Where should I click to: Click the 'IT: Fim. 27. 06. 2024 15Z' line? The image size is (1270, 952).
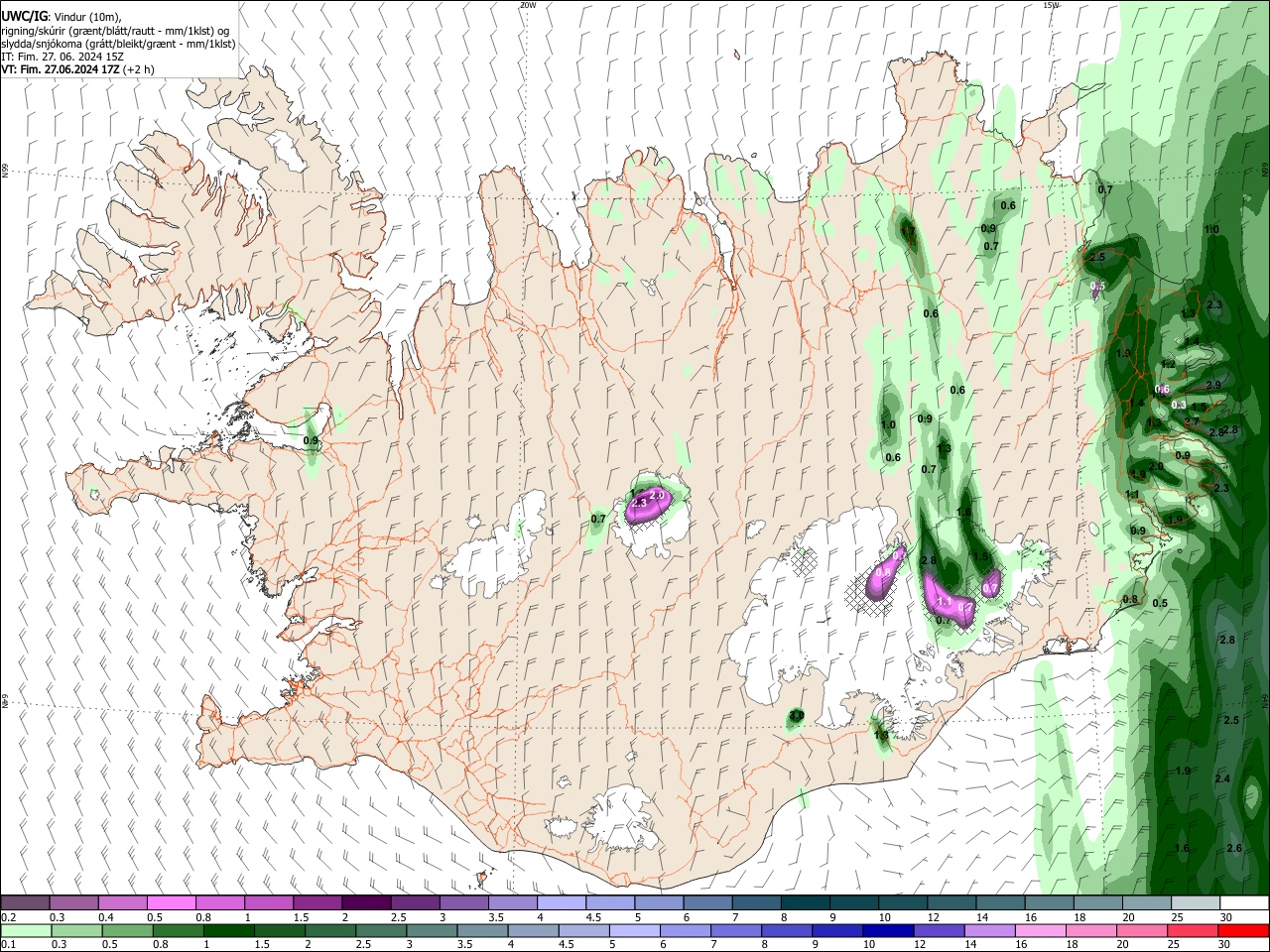(x=63, y=57)
